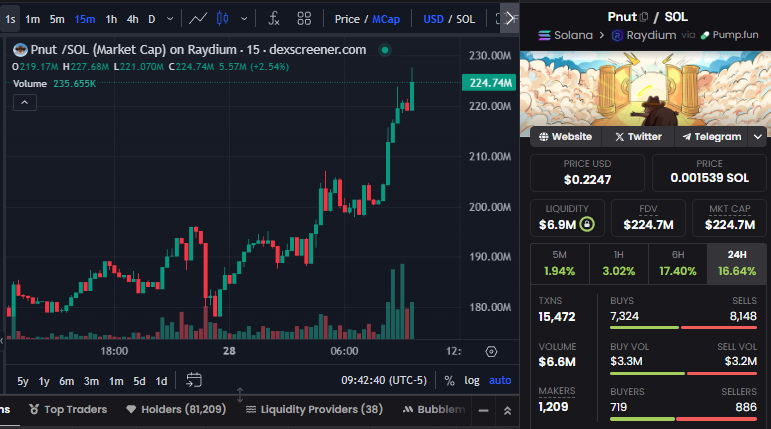The image size is (771, 429).
Task: Select the 1s timeframe
Action: [x=10, y=19]
